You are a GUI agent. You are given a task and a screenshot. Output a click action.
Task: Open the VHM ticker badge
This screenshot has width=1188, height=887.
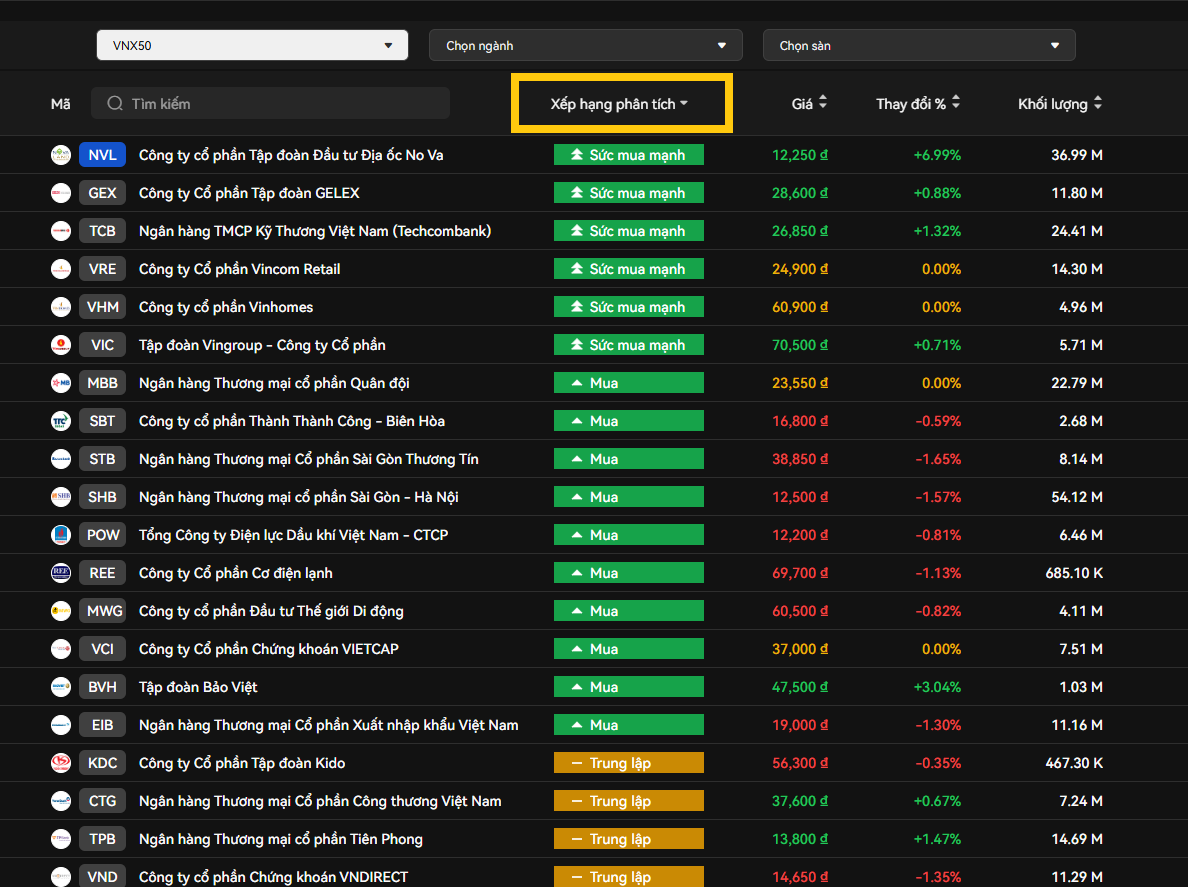(102, 307)
